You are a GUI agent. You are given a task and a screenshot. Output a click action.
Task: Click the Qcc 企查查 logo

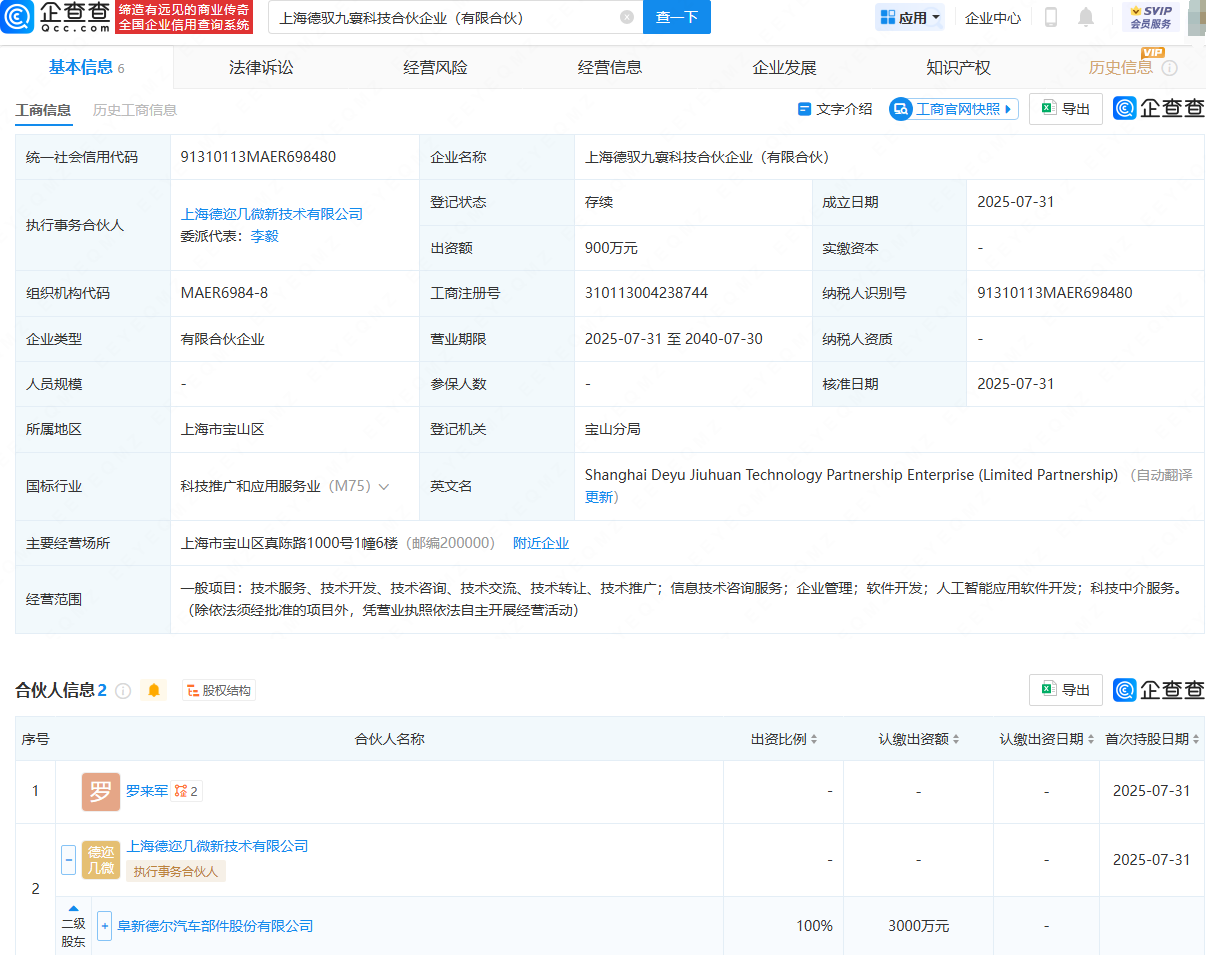[58, 17]
